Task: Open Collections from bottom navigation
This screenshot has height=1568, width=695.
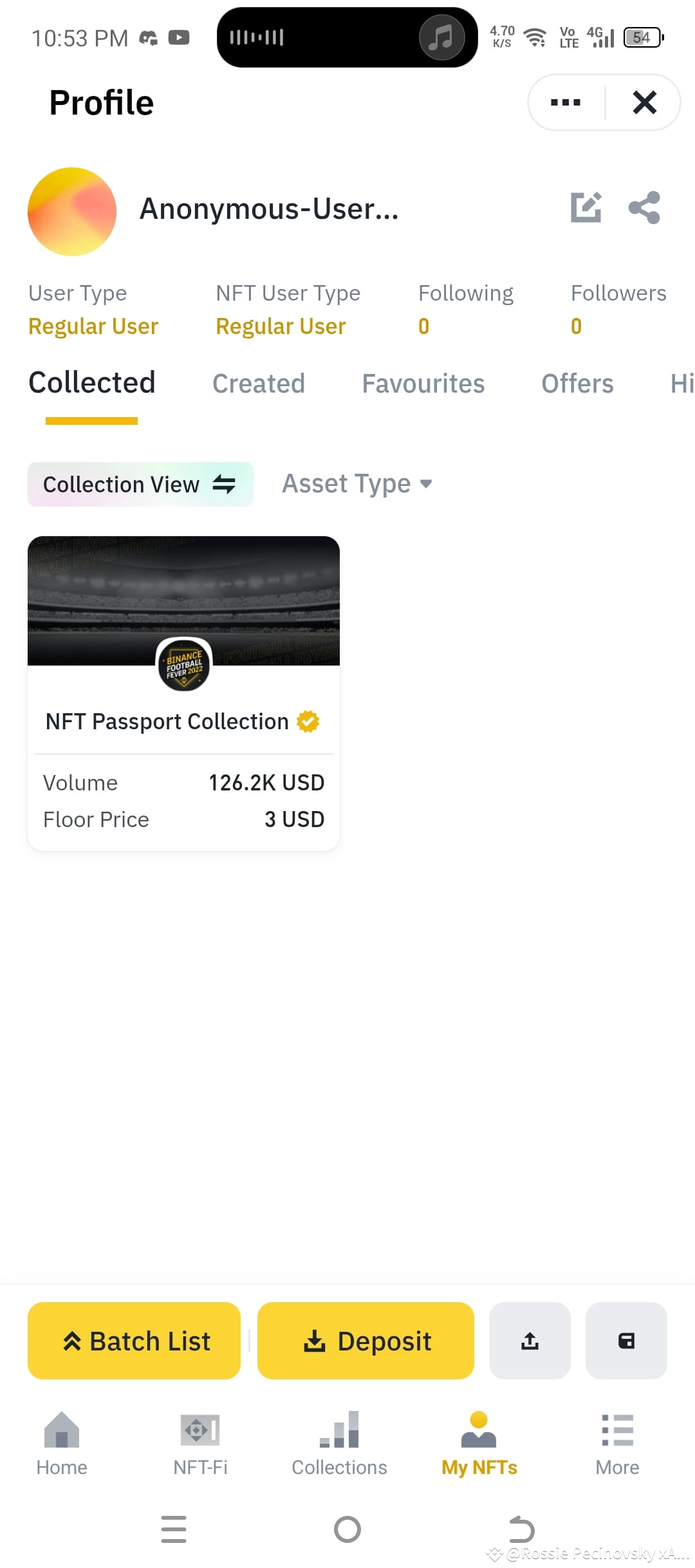Action: point(339,1443)
